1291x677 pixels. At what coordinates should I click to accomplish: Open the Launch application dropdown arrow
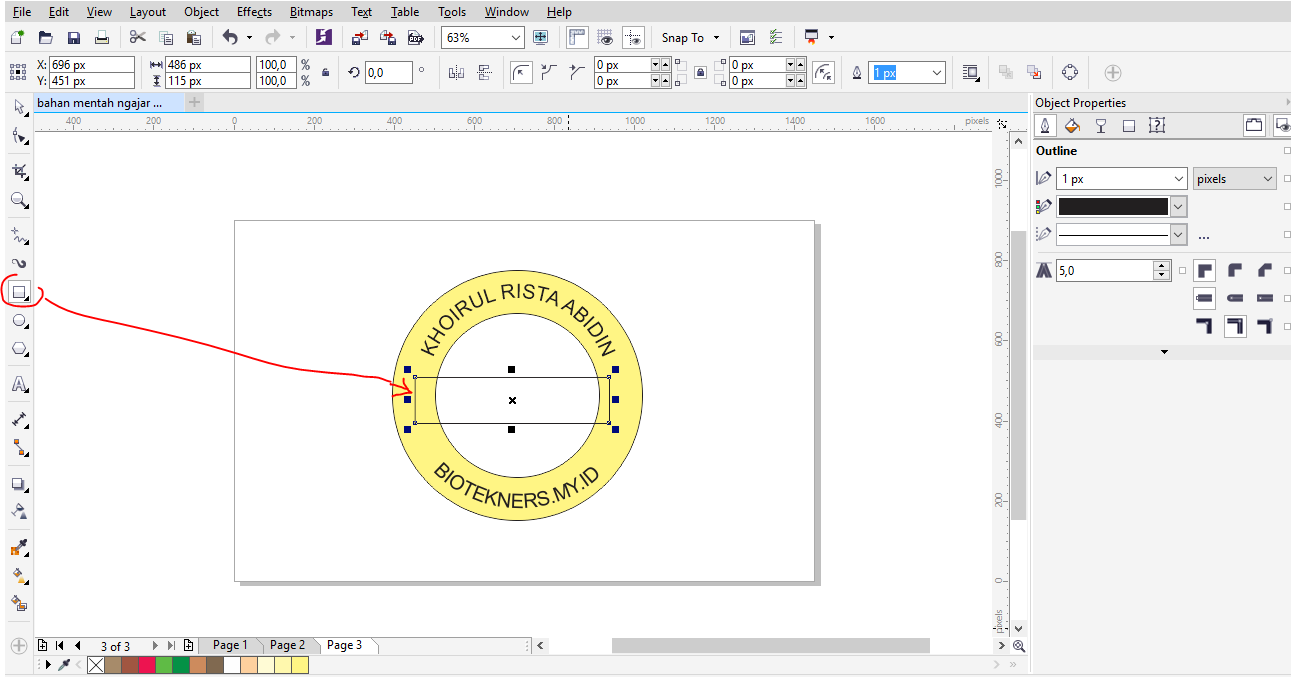pyautogui.click(x=831, y=37)
